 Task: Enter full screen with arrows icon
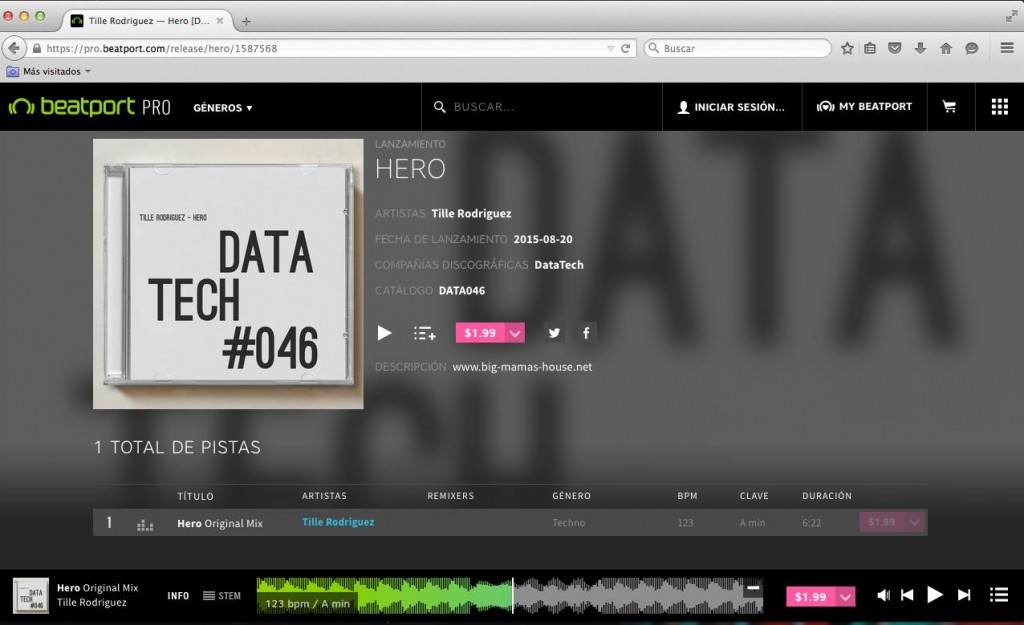pyautogui.click(x=1012, y=16)
